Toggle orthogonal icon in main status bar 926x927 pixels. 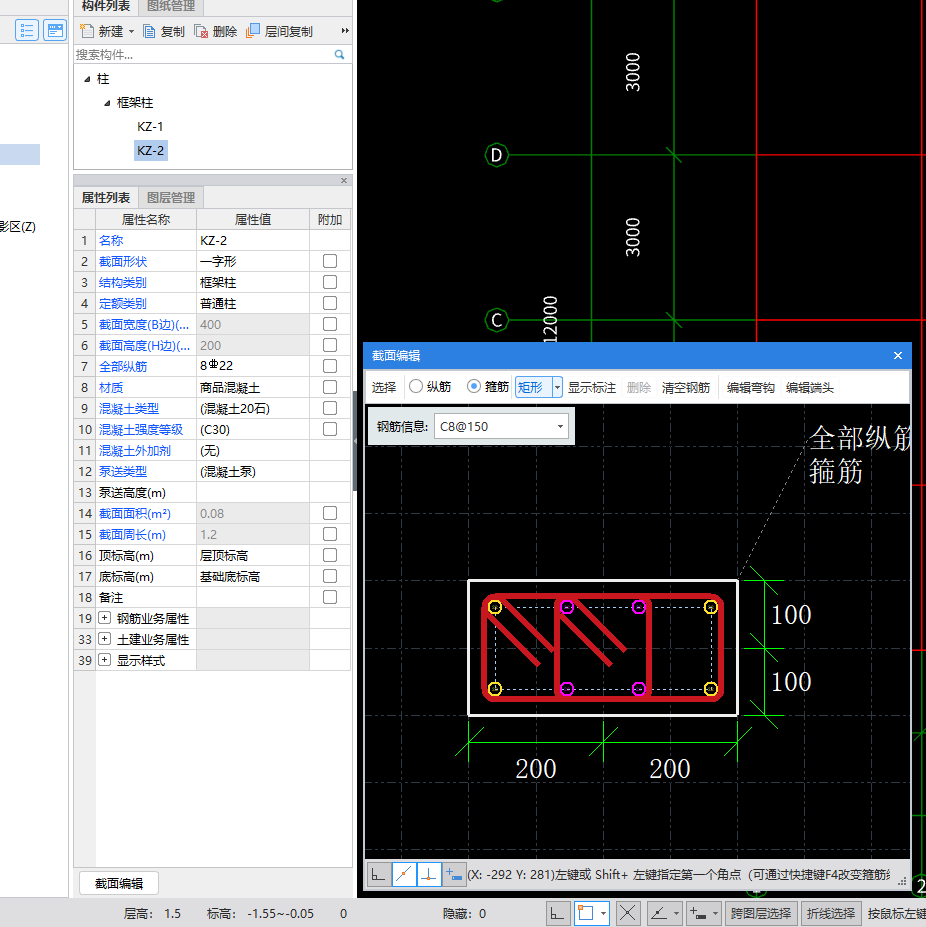(x=557, y=913)
